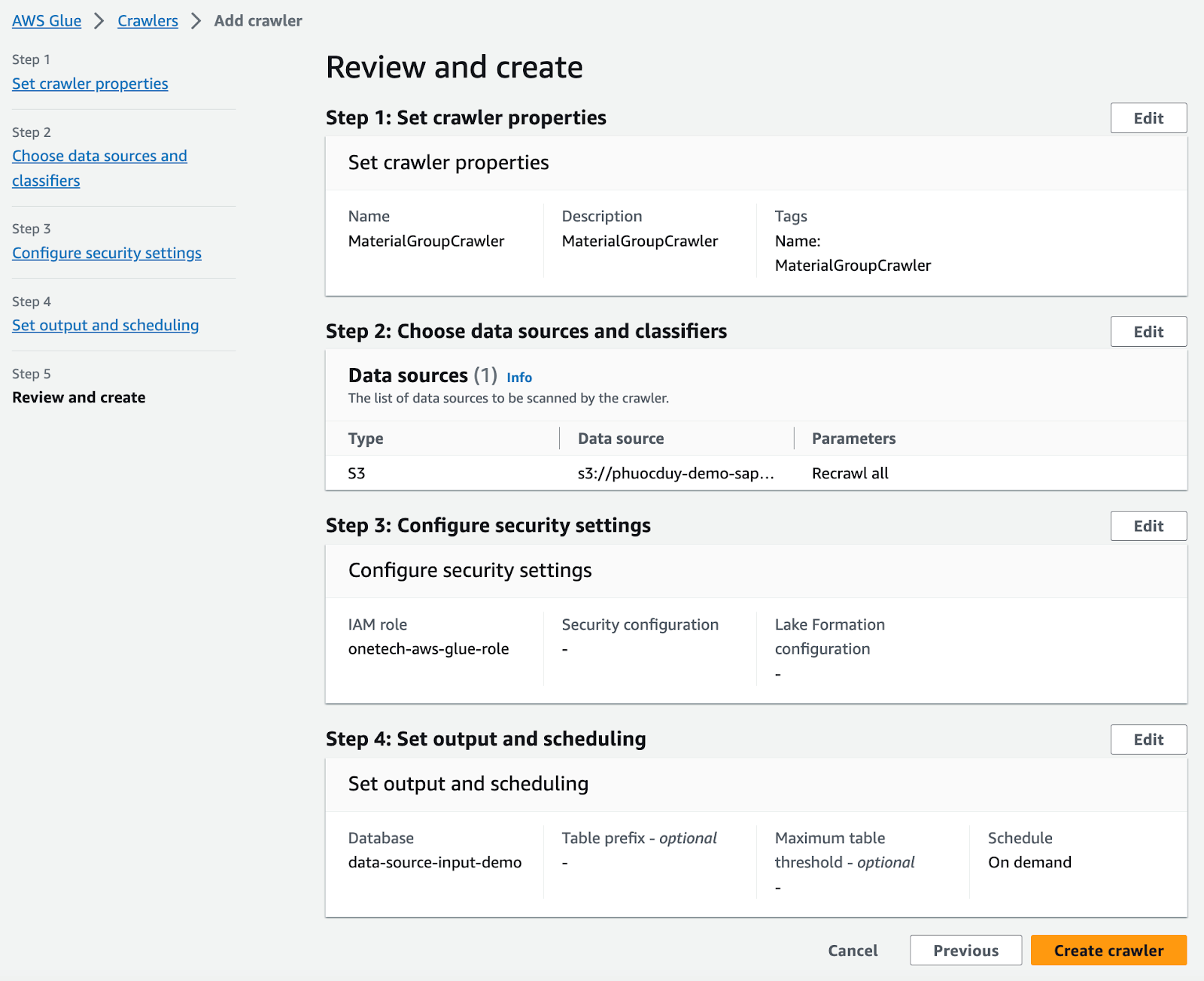
Task: Click the Cancel button
Action: (x=853, y=950)
